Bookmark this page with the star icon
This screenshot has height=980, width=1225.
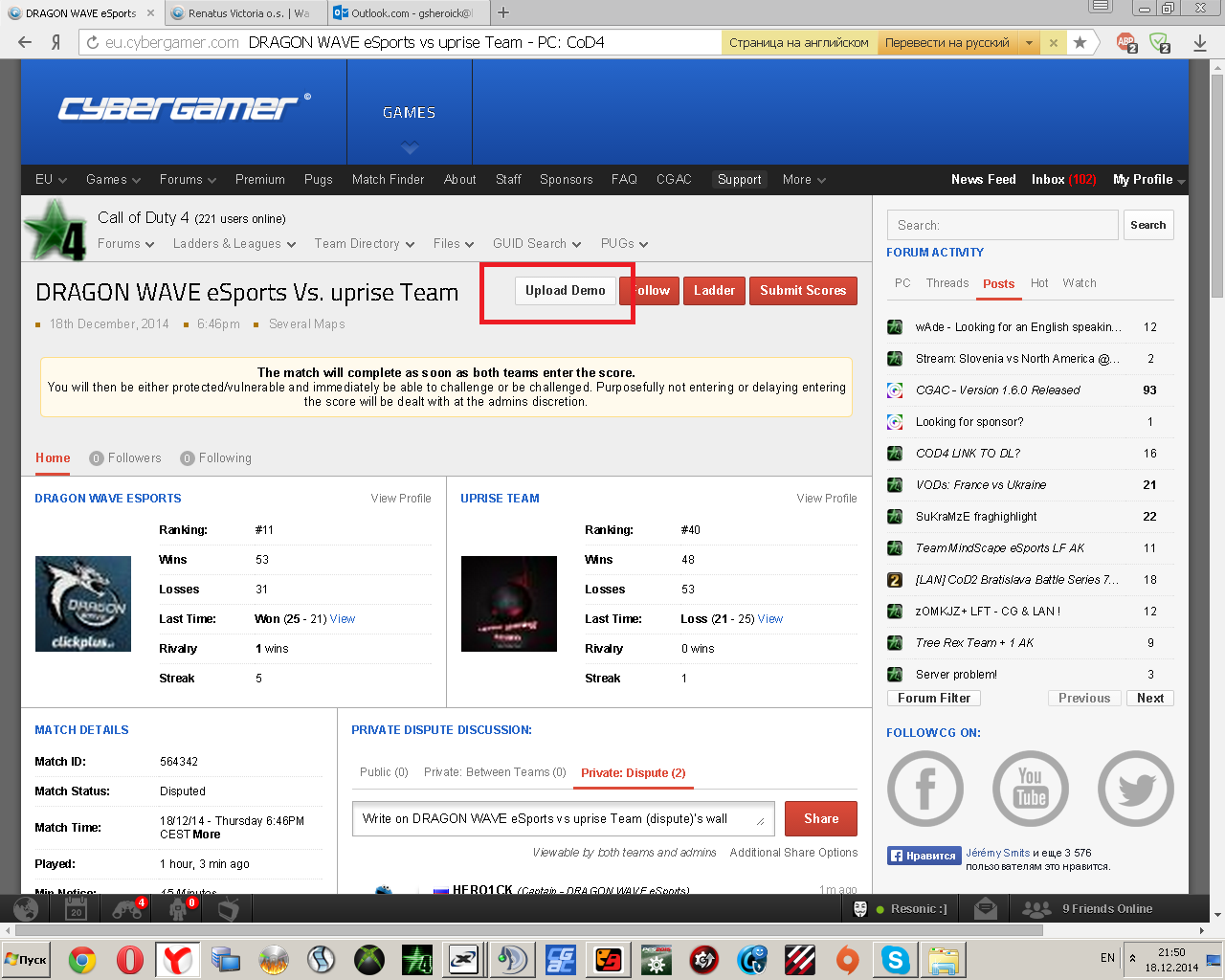pos(1080,42)
